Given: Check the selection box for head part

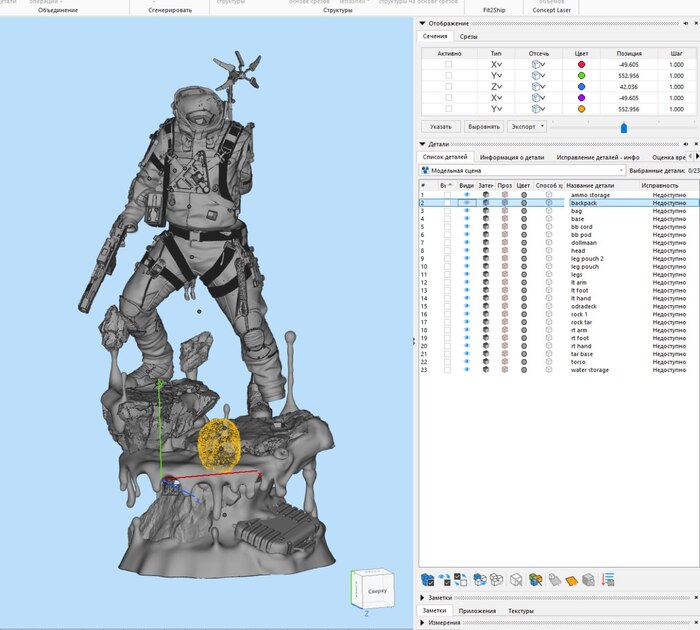Looking at the screenshot, I should pos(447,250).
